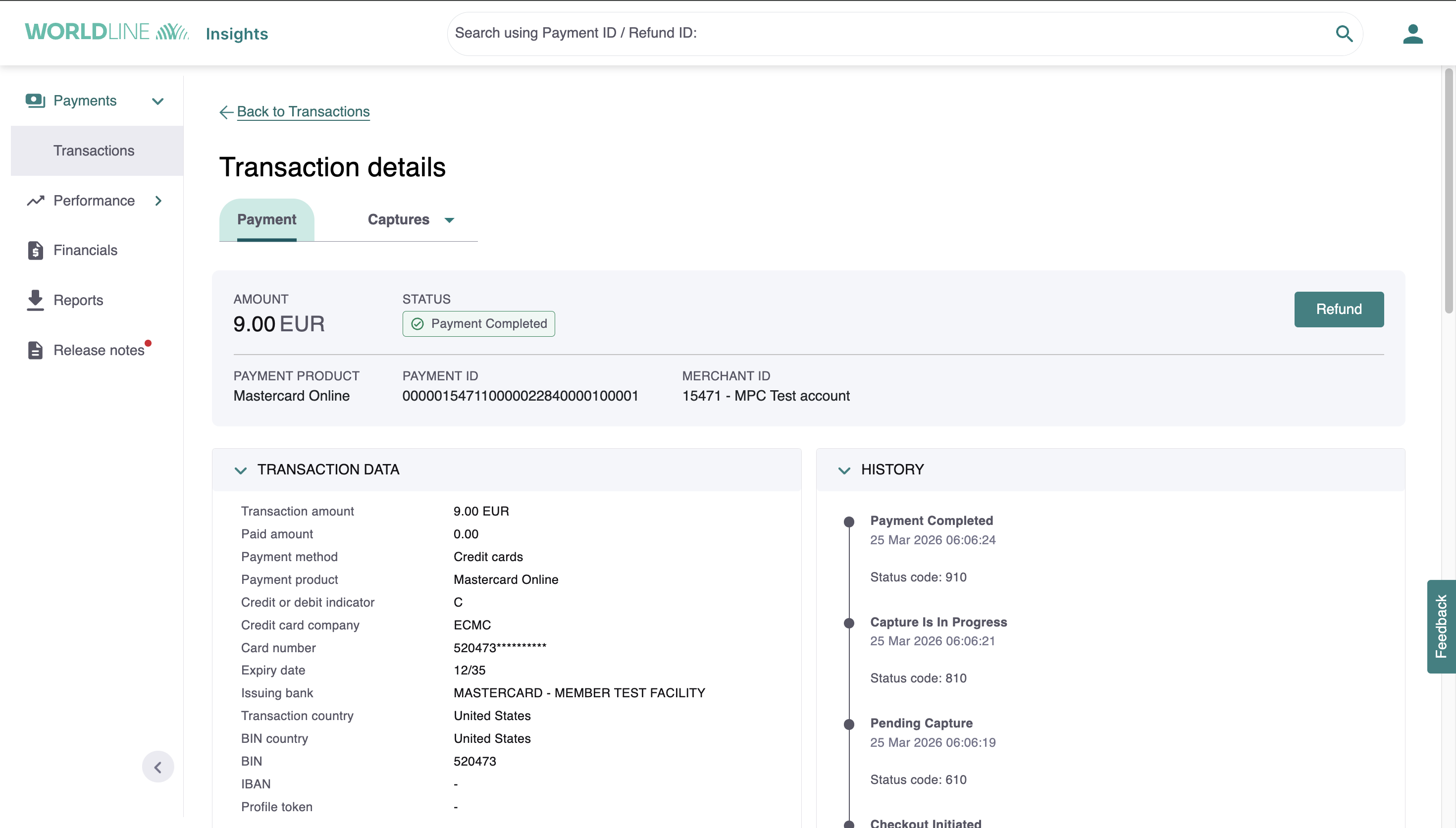This screenshot has width=1456, height=828.
Task: Open the Feedback side tab
Action: click(x=1441, y=626)
